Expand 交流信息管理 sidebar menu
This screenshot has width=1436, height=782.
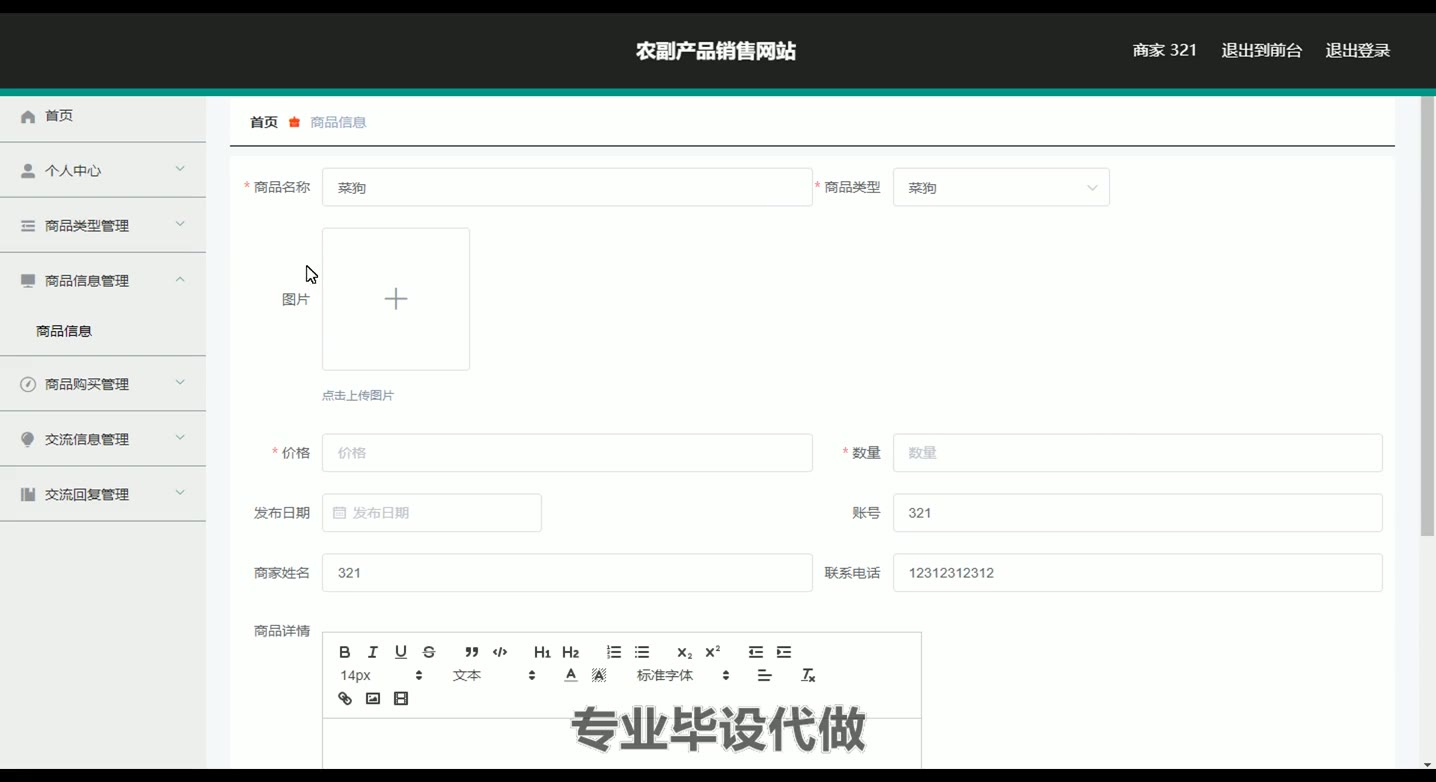click(x=103, y=438)
